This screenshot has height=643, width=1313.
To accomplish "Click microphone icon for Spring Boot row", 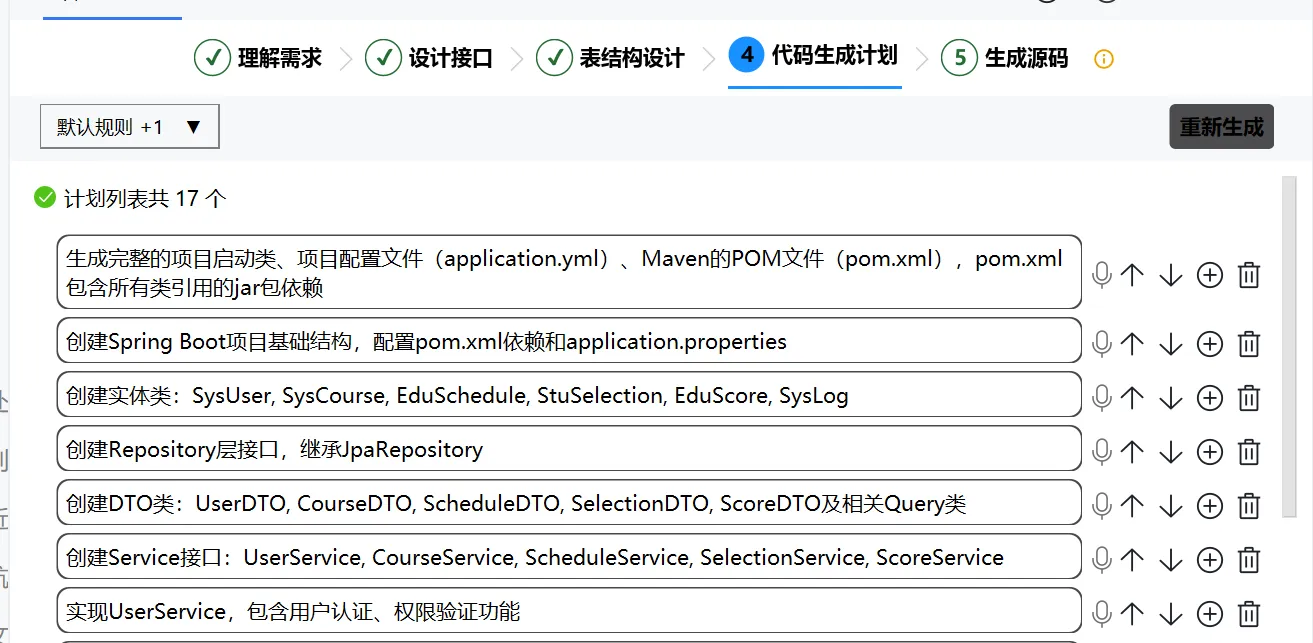I will click(1101, 344).
